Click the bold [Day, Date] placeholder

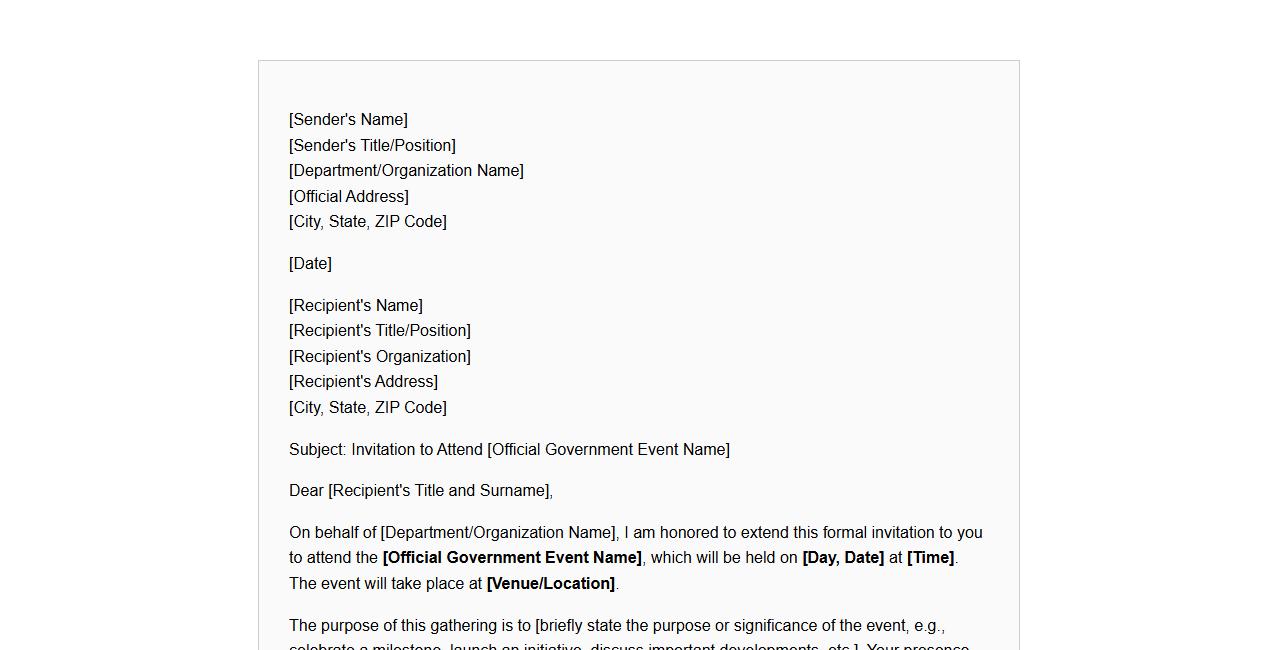pyautogui.click(x=843, y=558)
